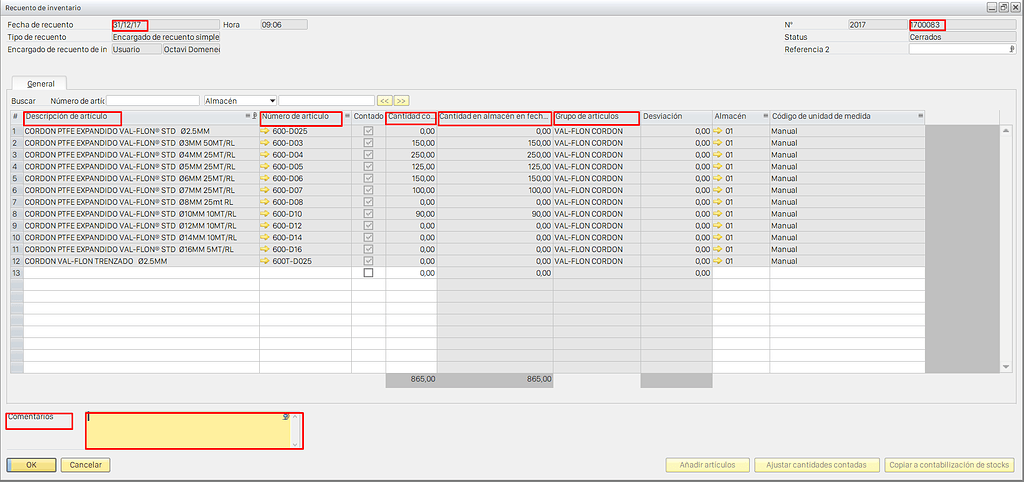Click the Número de artículo column header
This screenshot has height=482, width=1024.
click(305, 116)
